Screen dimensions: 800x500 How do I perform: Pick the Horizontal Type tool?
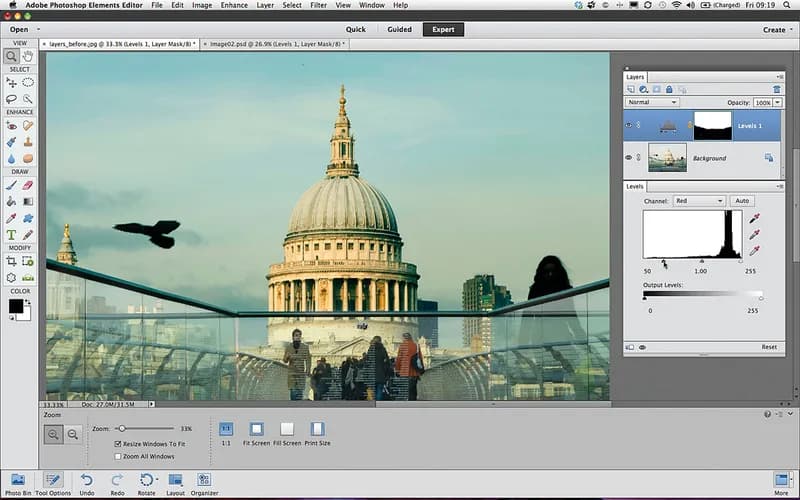pos(11,235)
